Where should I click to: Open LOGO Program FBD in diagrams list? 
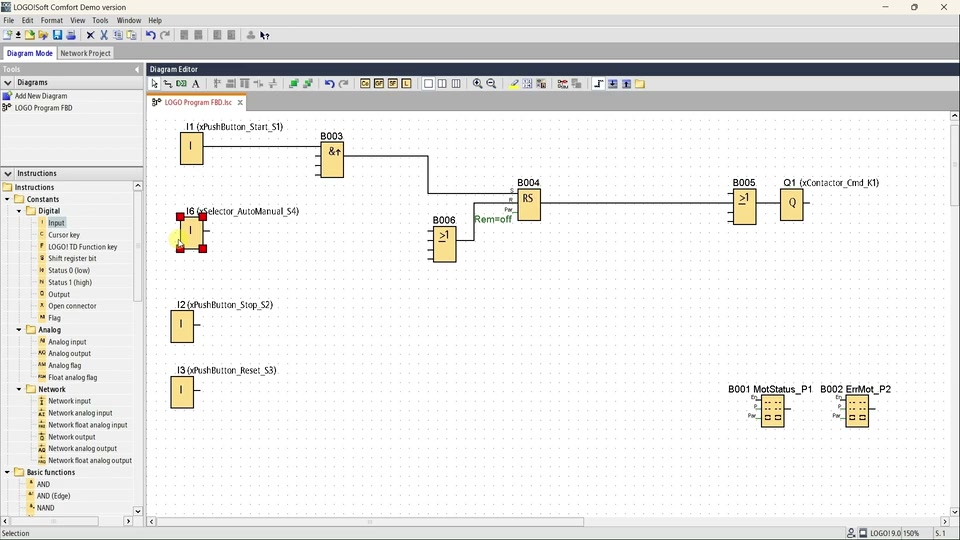43,108
